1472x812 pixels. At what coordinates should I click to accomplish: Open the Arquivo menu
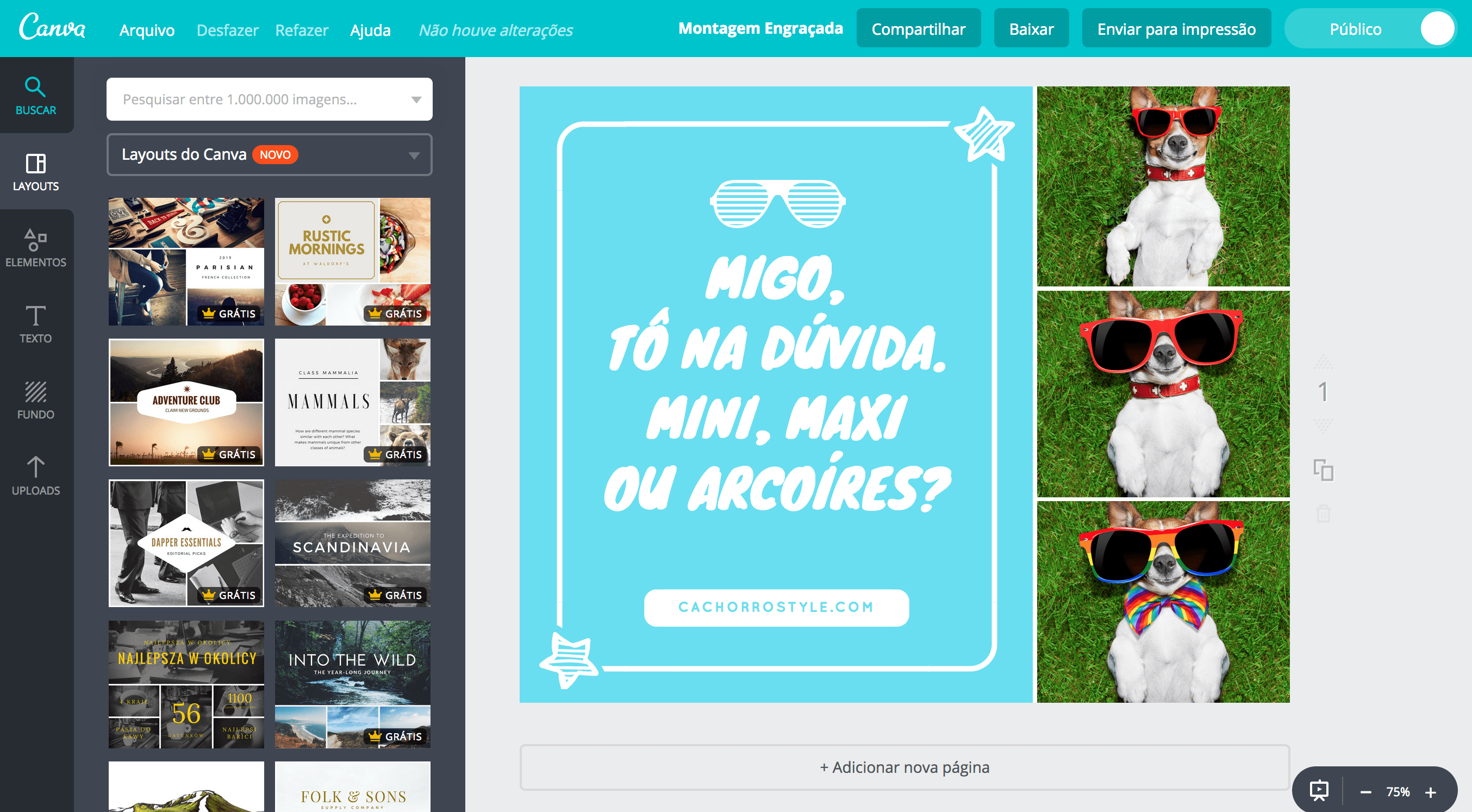pos(147,30)
